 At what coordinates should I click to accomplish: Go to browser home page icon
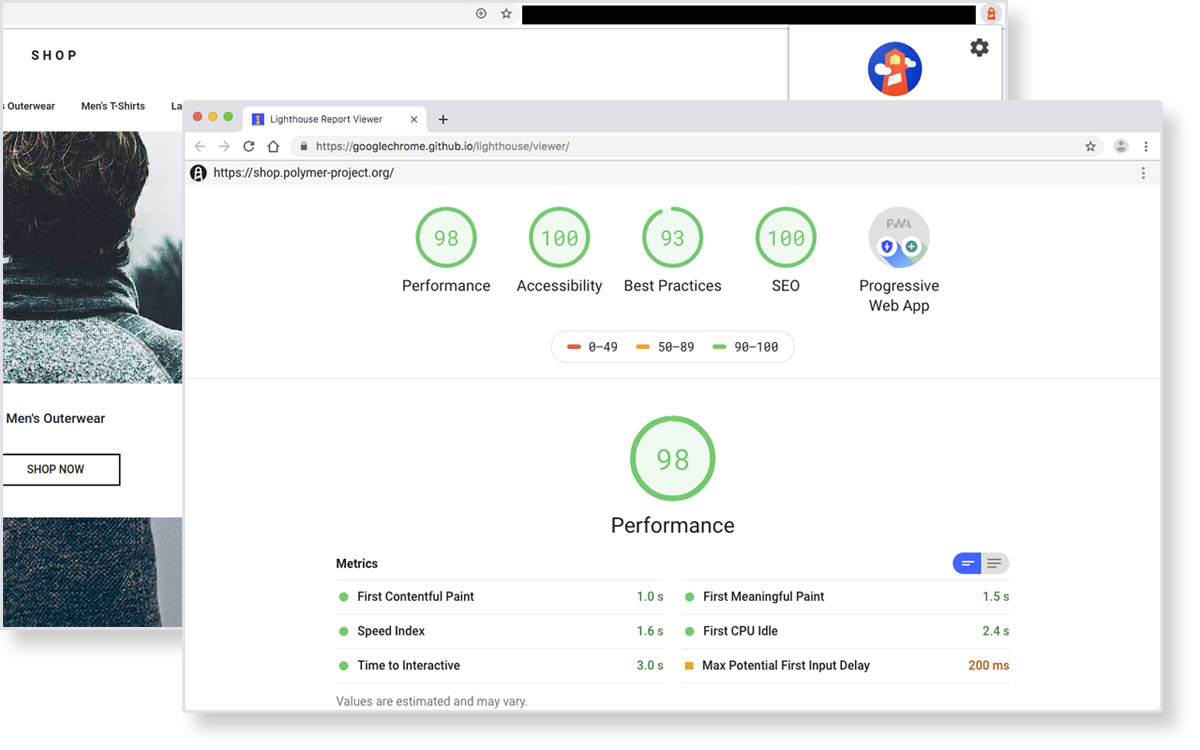click(273, 146)
